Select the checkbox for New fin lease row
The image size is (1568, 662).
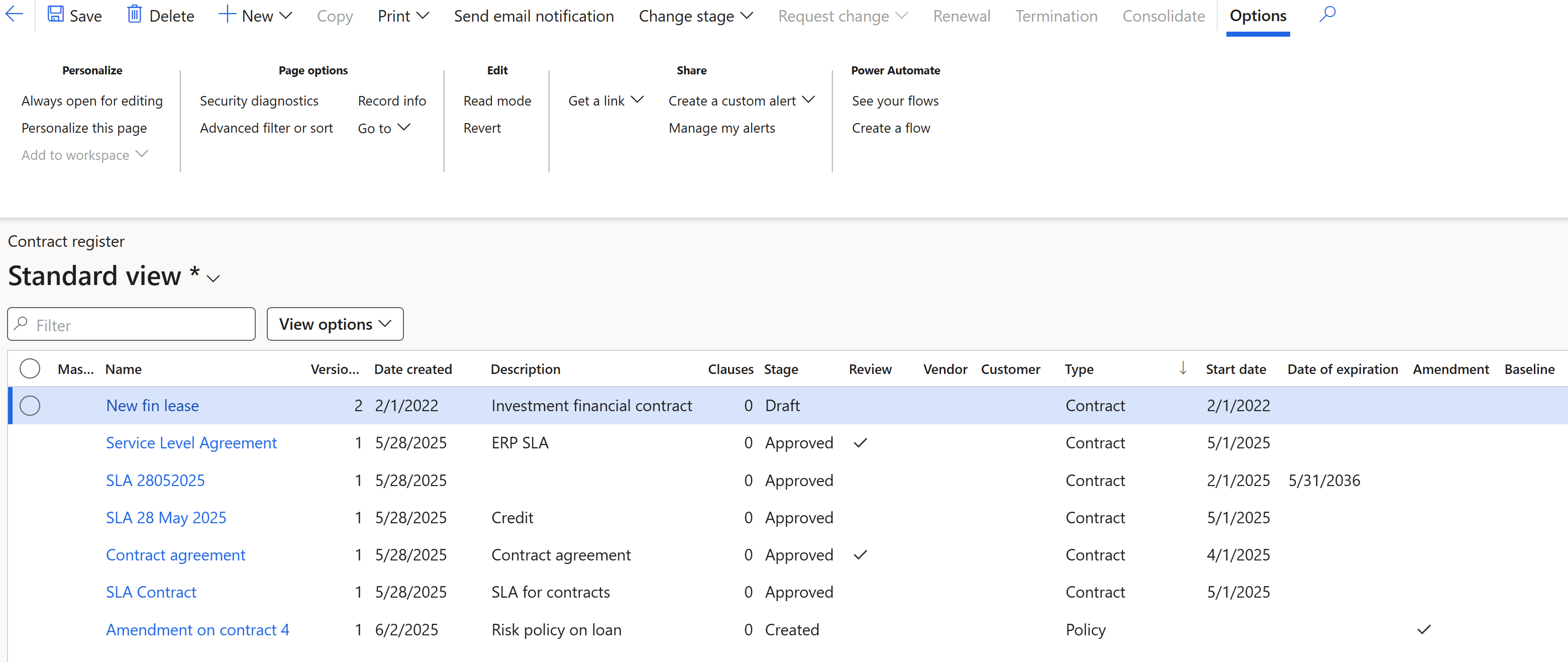point(30,405)
